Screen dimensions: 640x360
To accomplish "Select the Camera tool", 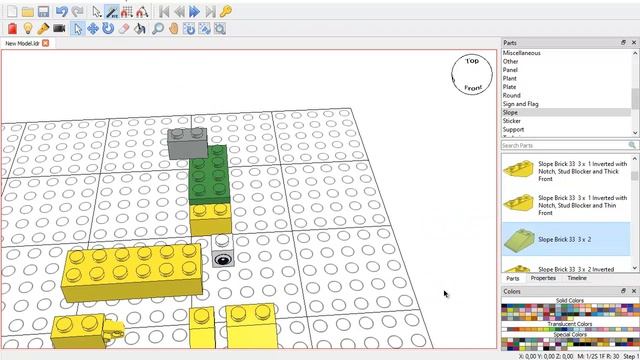I will pyautogui.click(x=59, y=29).
